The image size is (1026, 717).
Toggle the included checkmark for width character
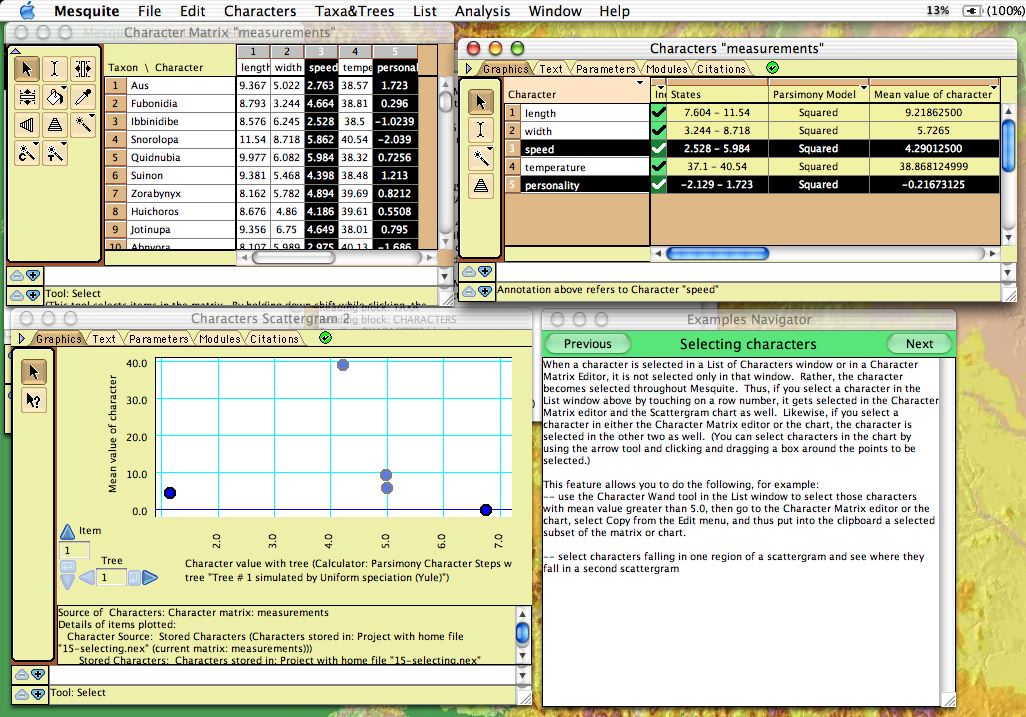point(658,131)
